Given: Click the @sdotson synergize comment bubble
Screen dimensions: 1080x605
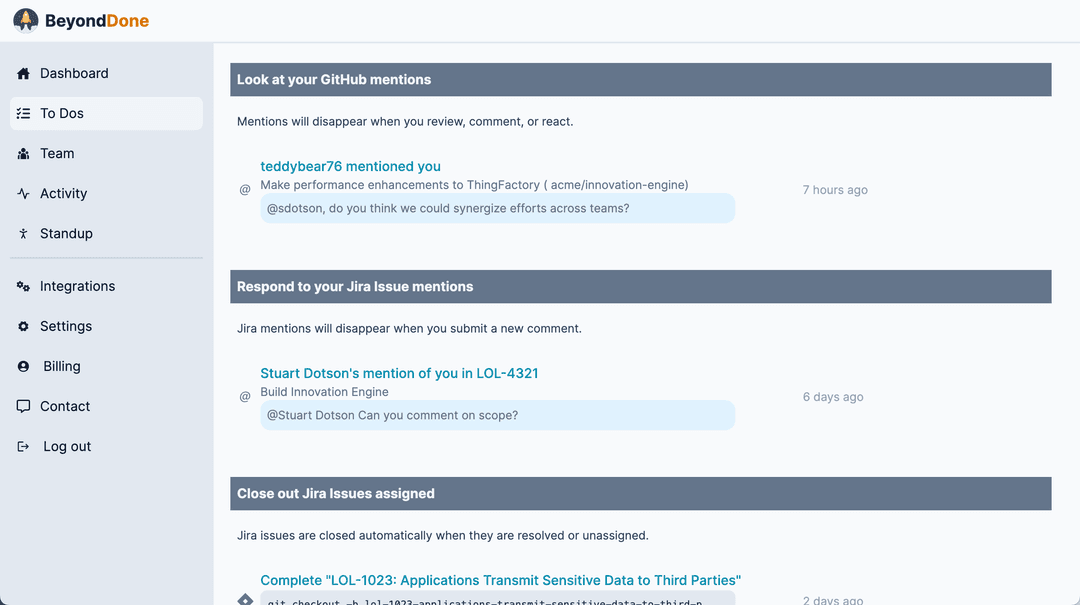Looking at the screenshot, I should tap(497, 209).
